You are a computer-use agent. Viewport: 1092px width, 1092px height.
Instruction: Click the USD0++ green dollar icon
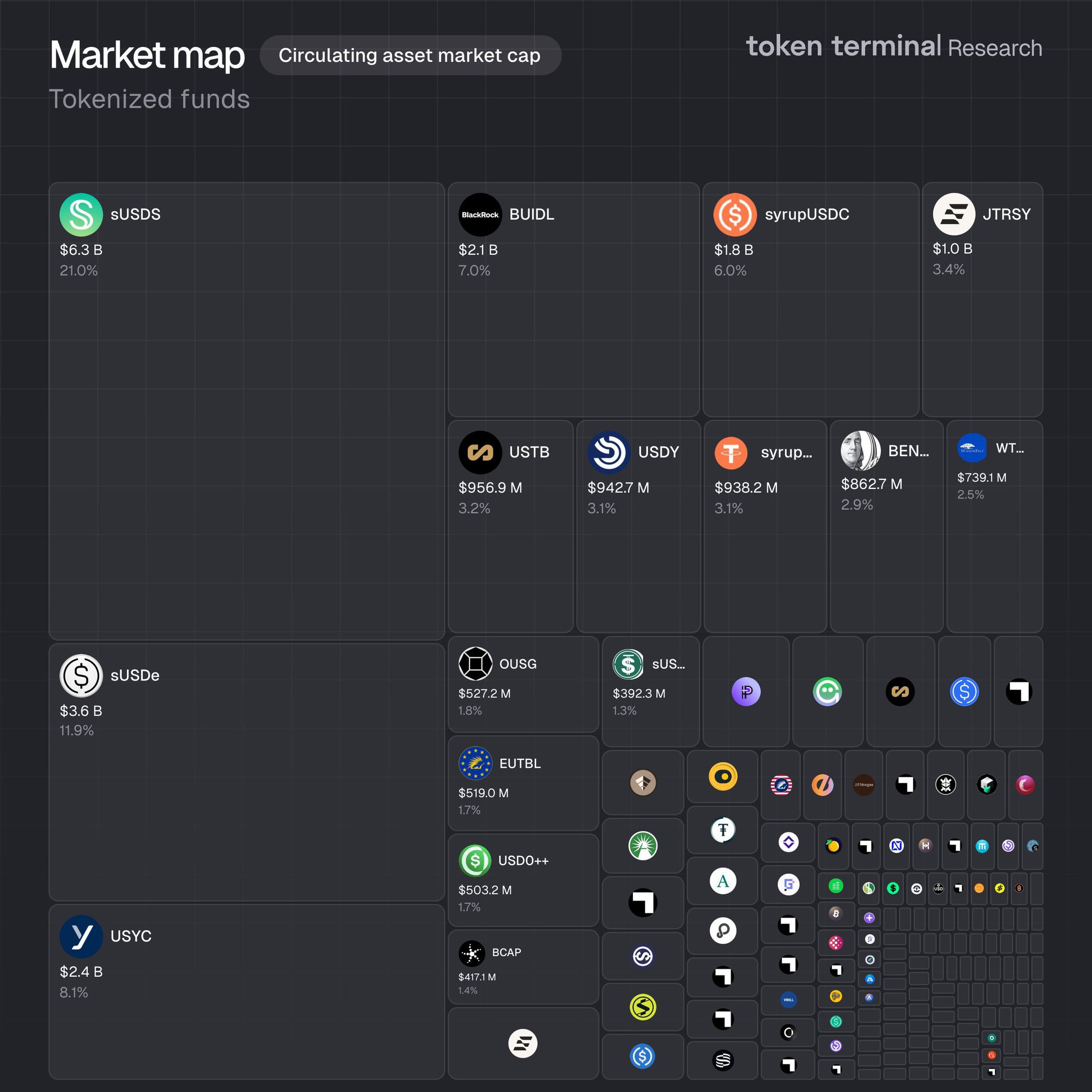tap(475, 861)
